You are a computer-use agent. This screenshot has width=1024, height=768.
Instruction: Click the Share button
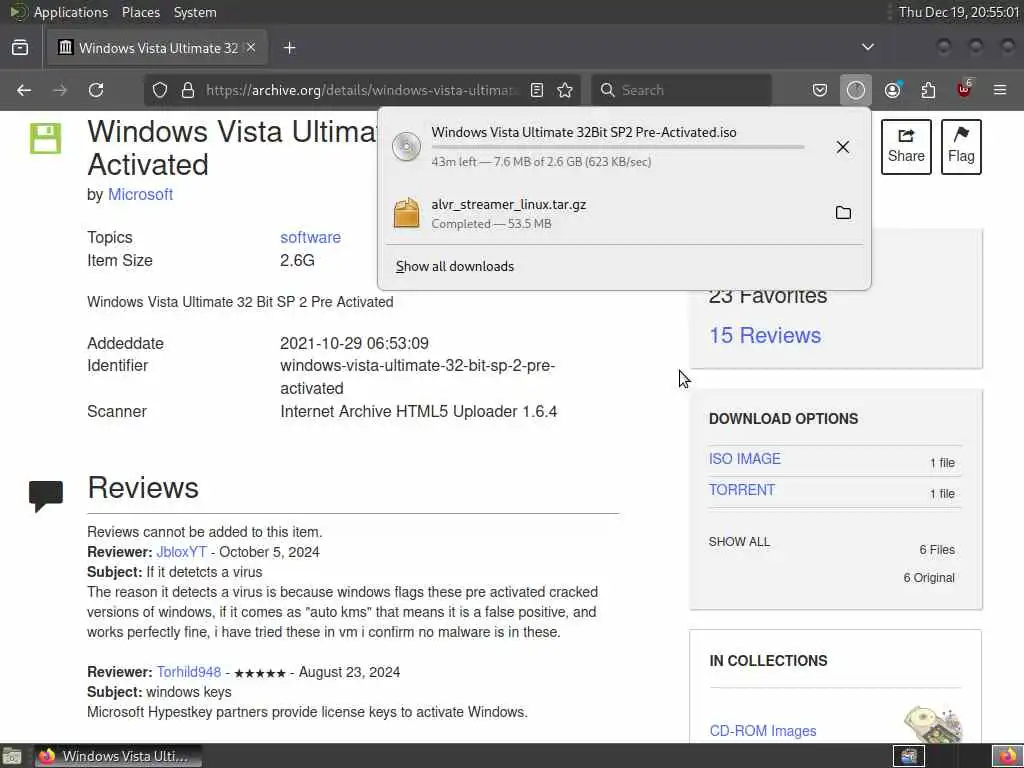point(906,147)
